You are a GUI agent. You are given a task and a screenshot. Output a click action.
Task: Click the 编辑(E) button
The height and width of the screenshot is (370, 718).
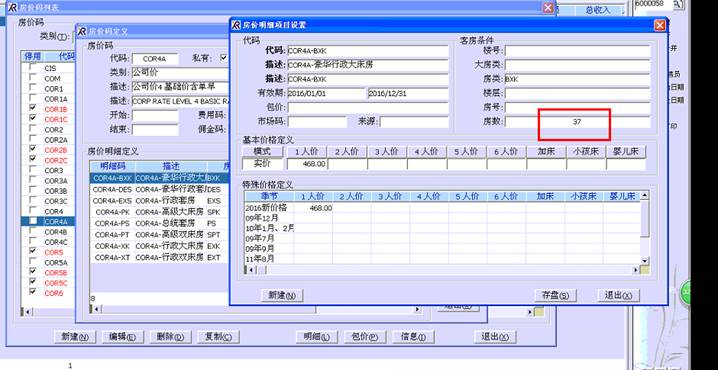(123, 337)
